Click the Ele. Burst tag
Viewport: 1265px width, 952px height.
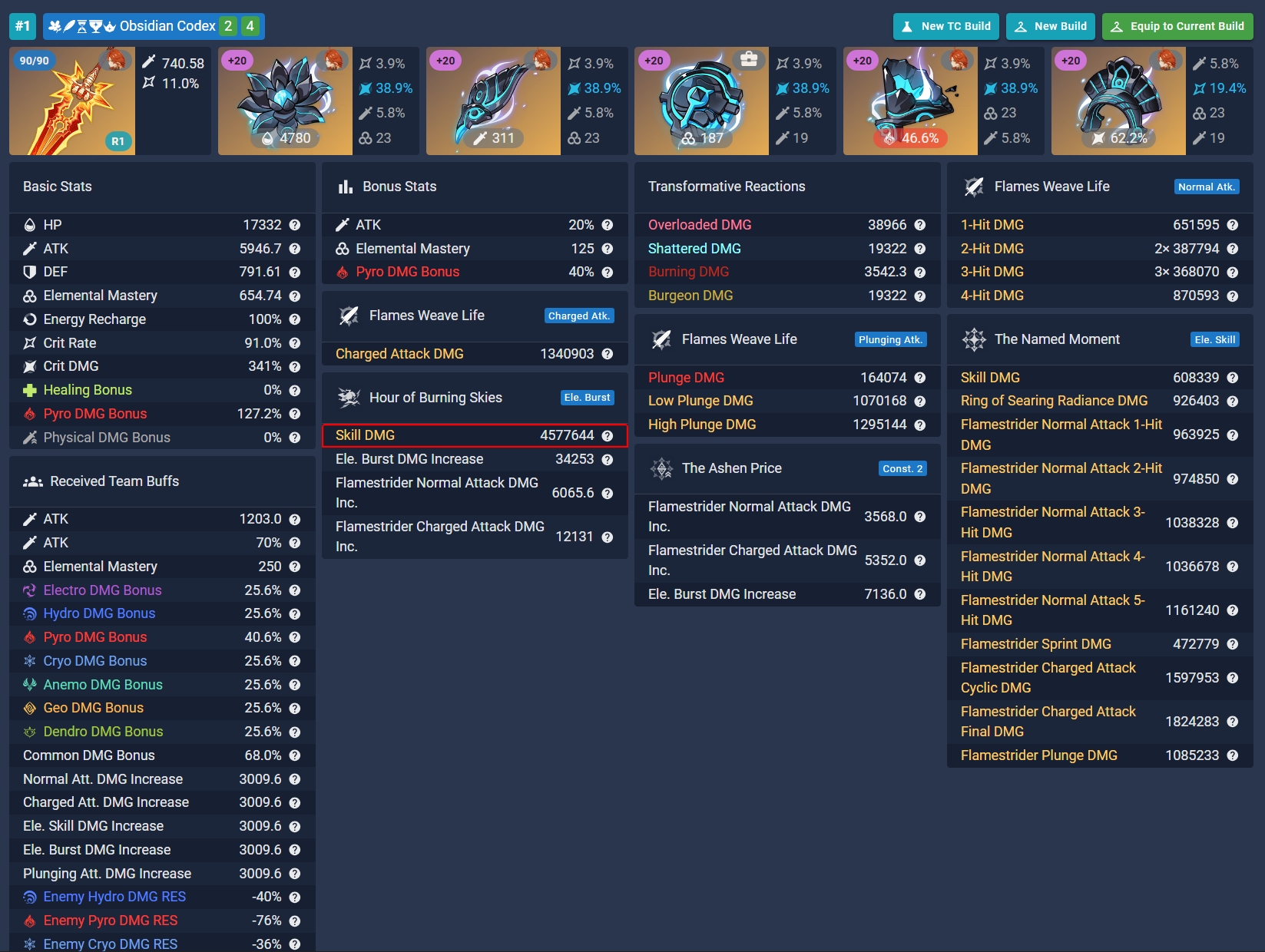coord(588,398)
